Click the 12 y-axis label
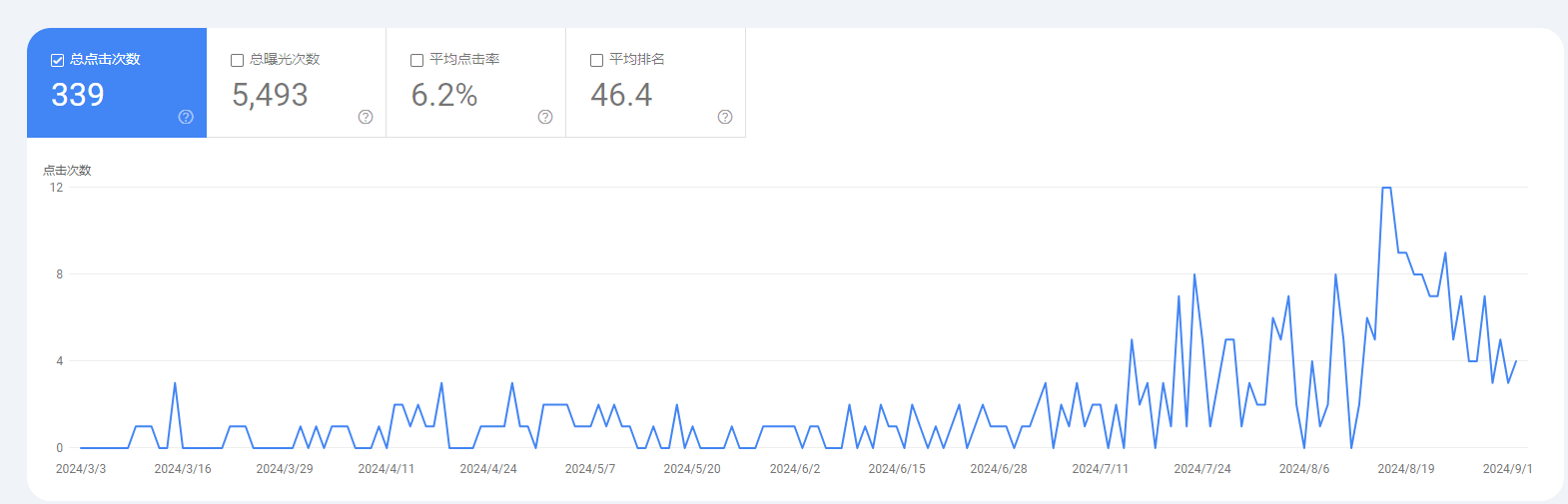Image resolution: width=1568 pixels, height=504 pixels. coord(56,188)
